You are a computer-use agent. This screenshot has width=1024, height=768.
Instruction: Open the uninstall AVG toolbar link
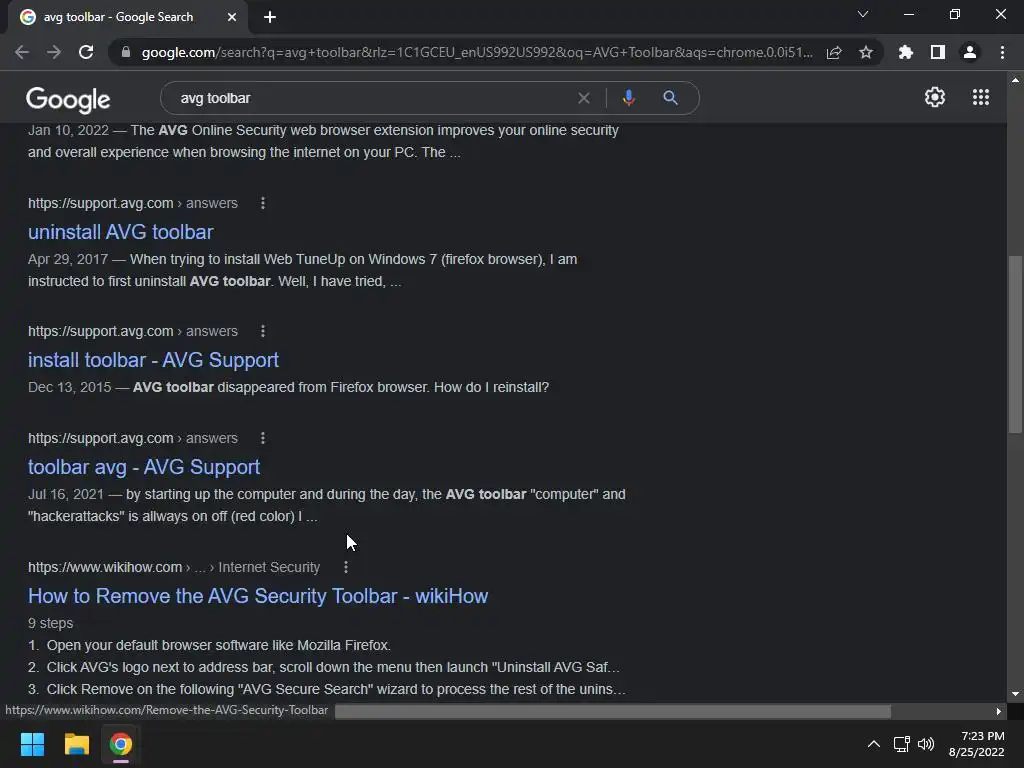pos(121,232)
